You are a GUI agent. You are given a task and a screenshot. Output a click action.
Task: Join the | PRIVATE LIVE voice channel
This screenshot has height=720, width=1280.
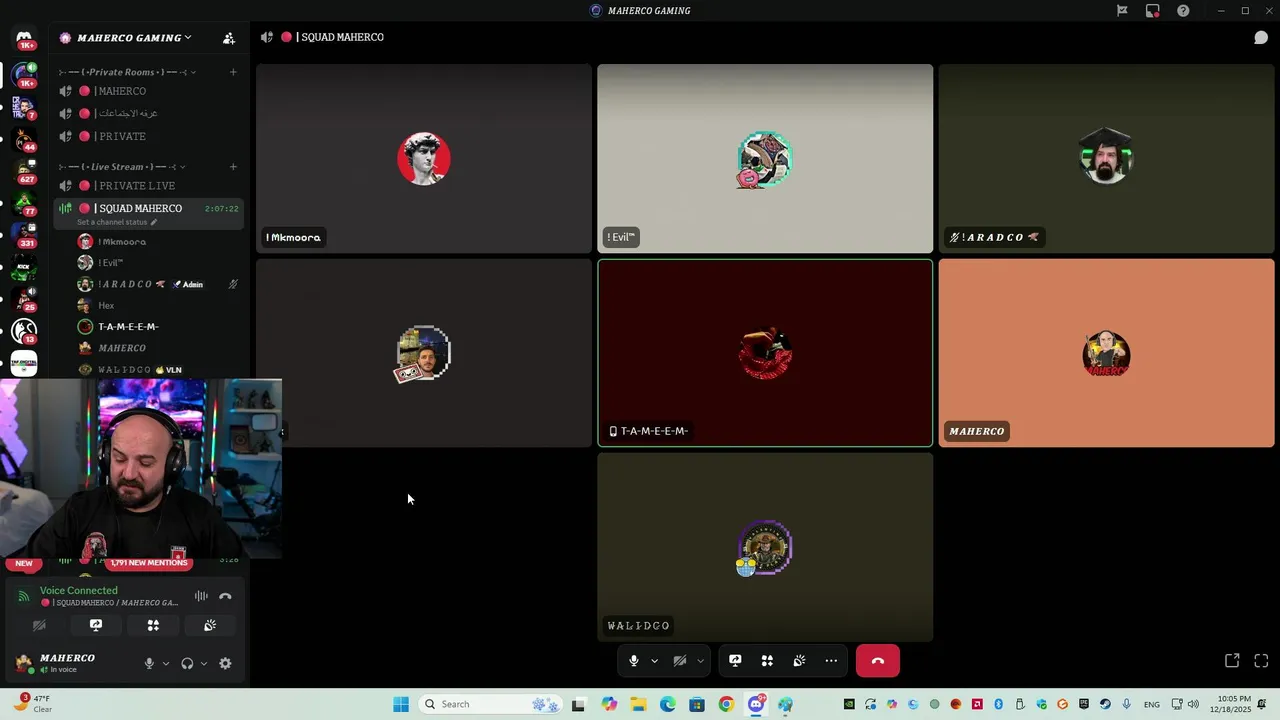[x=149, y=186]
